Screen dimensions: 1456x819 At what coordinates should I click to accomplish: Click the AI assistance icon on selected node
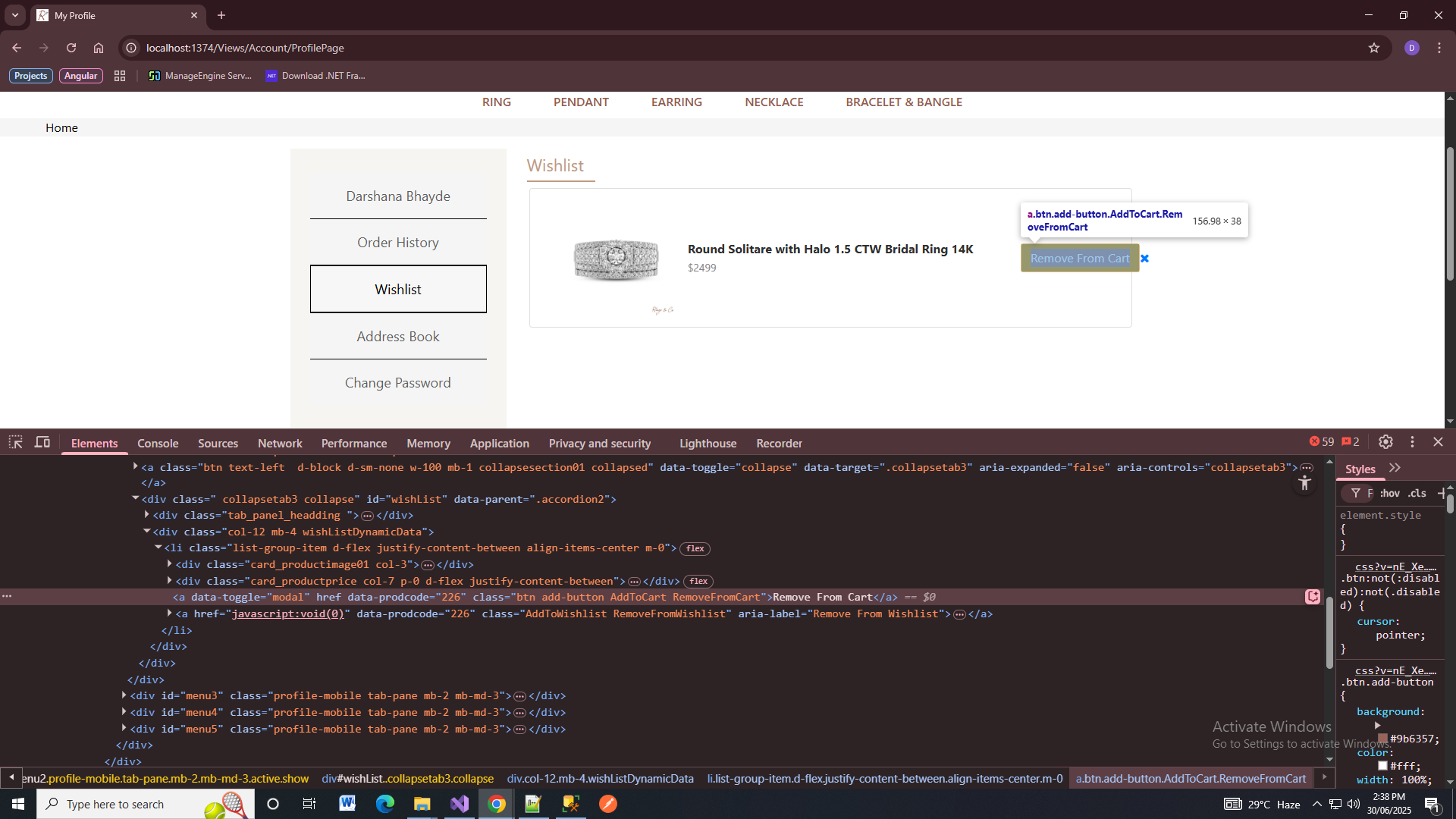coord(1313,597)
